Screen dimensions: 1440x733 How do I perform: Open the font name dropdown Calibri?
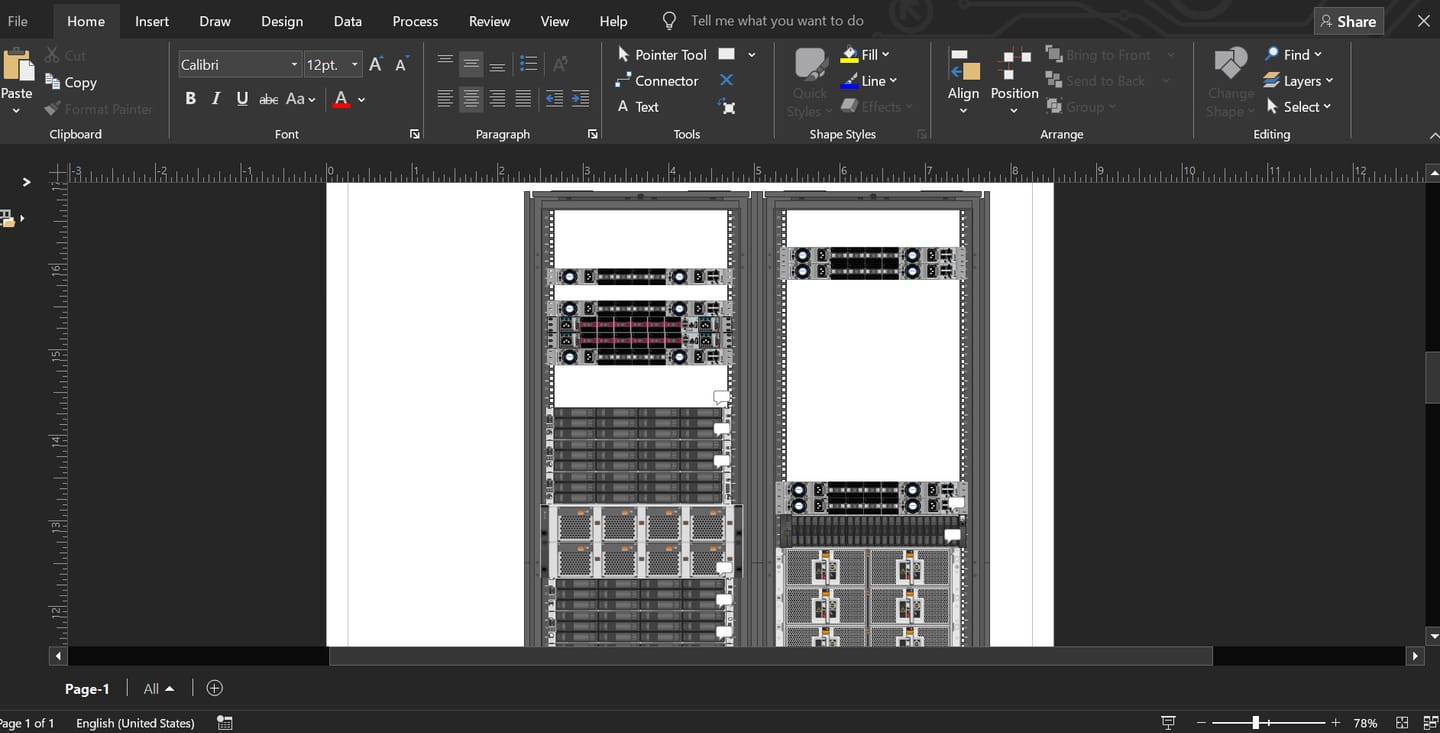point(294,65)
